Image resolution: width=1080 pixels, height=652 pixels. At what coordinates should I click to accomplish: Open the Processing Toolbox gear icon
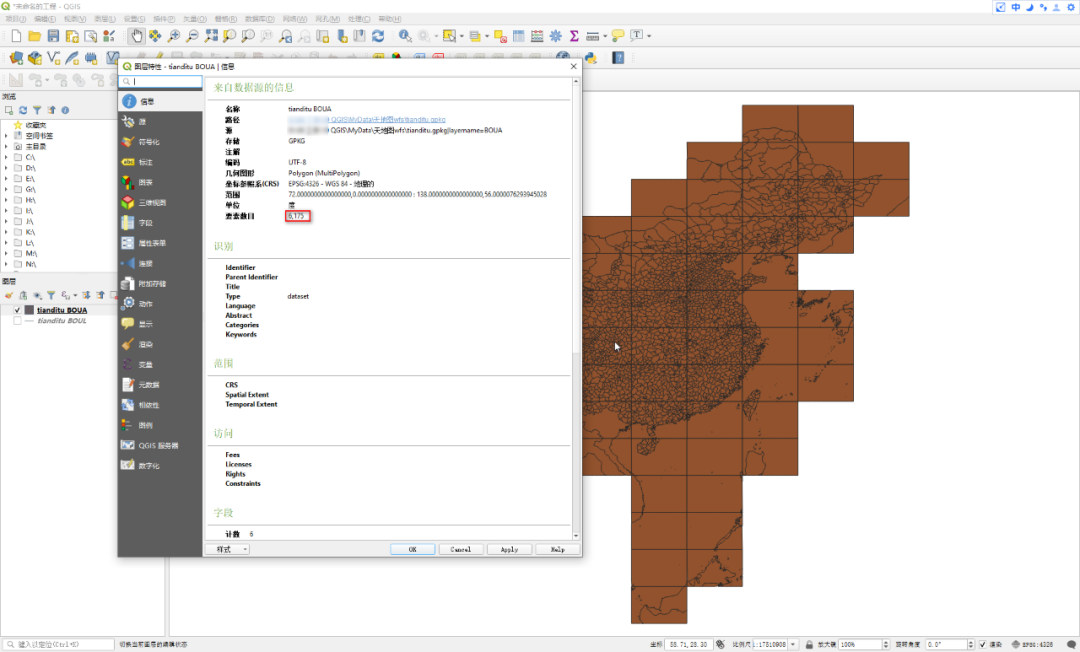coord(556,36)
